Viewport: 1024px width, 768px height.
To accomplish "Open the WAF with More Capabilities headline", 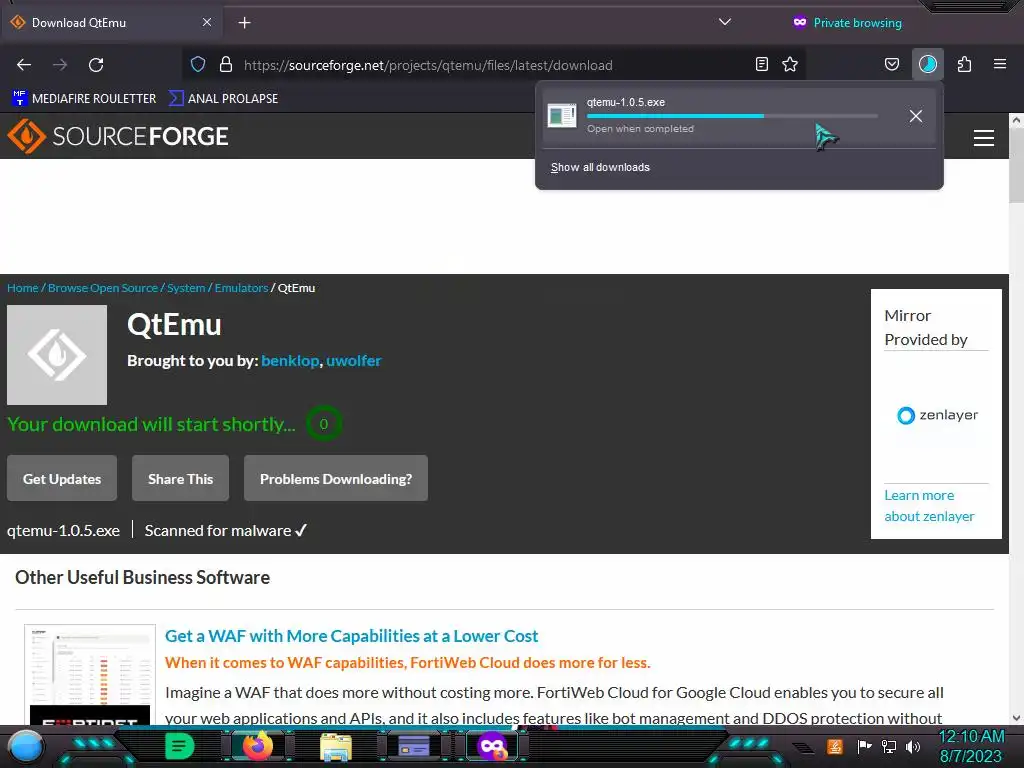I will (x=351, y=636).
